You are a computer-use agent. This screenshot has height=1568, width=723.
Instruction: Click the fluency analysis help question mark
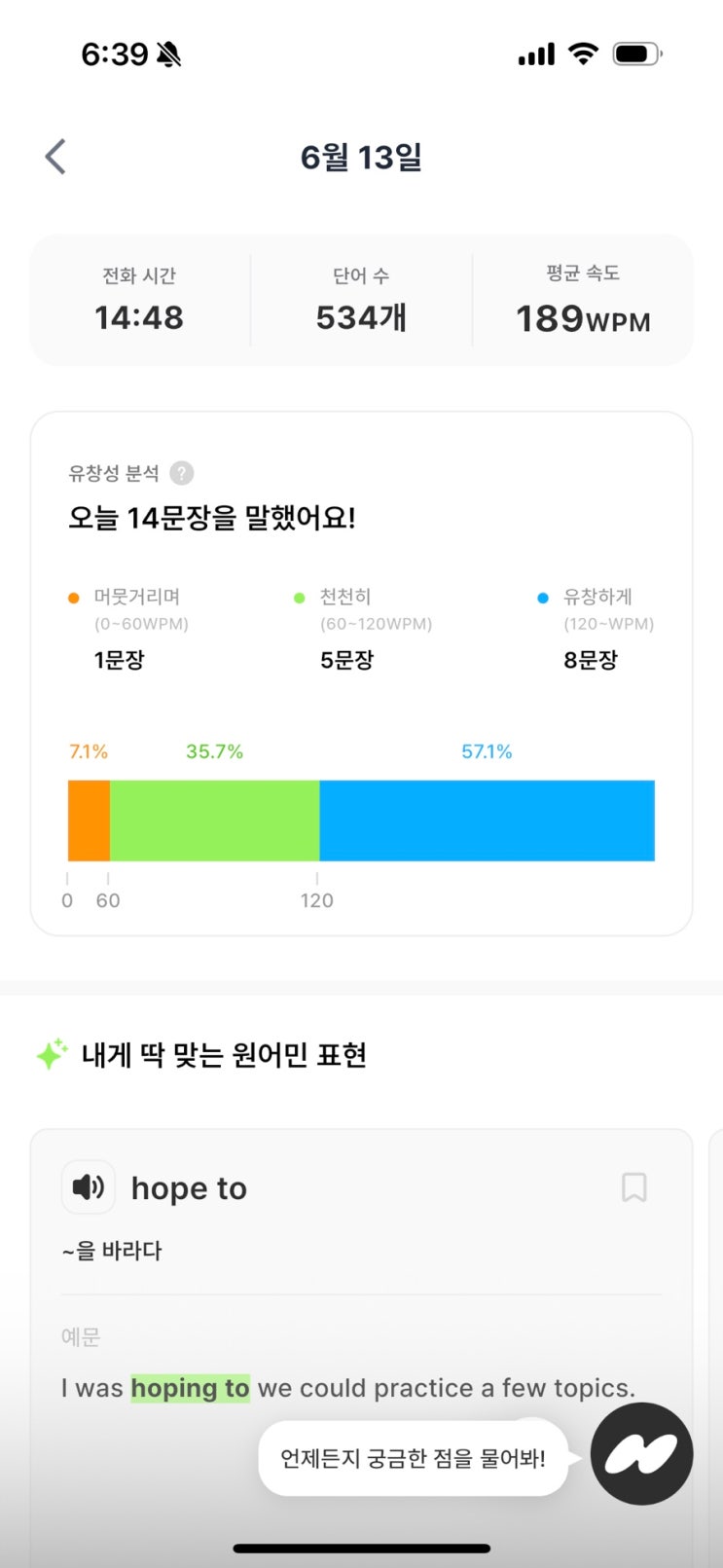click(182, 473)
